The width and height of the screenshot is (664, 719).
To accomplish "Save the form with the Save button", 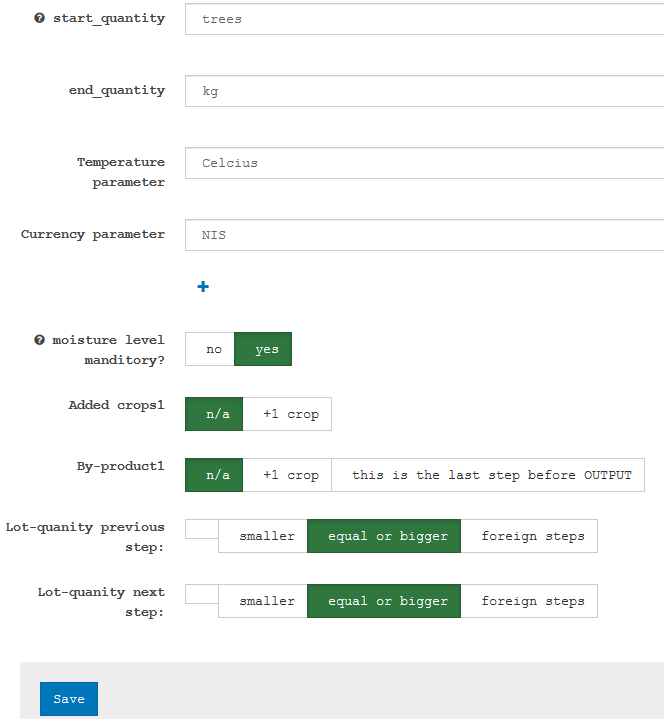I will pyautogui.click(x=69, y=699).
